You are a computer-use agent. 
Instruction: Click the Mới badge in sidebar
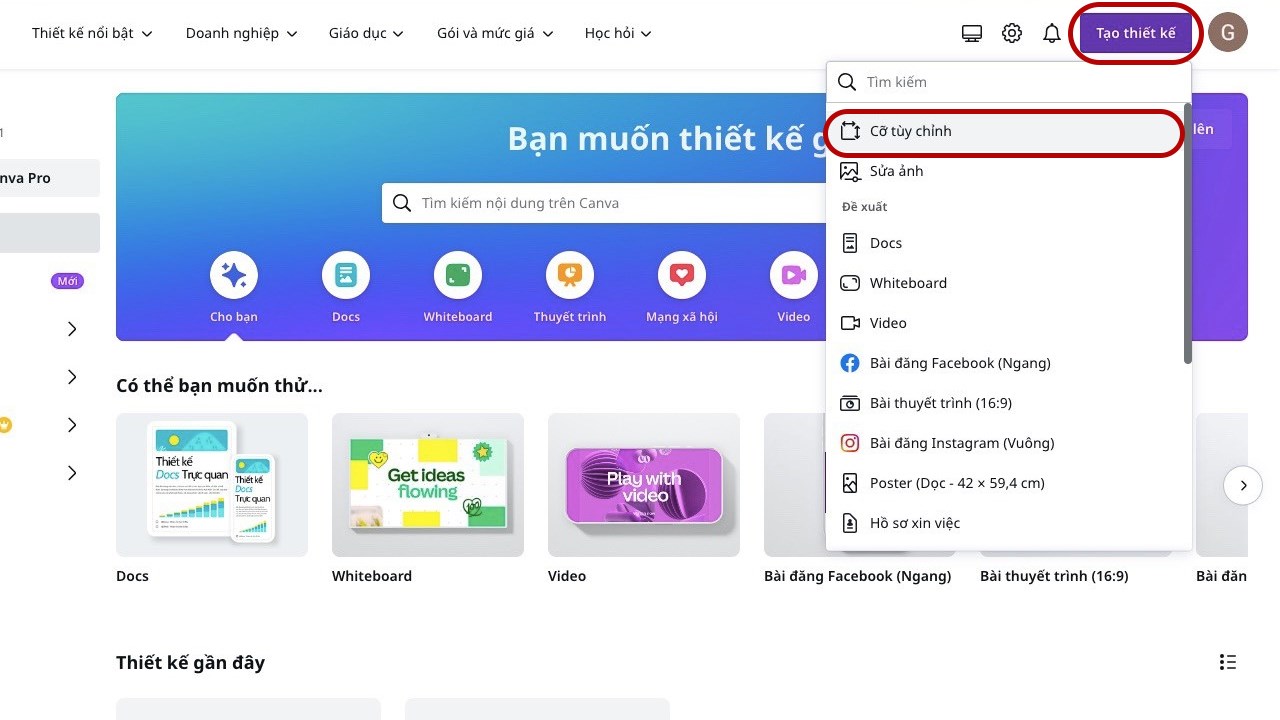coord(67,281)
